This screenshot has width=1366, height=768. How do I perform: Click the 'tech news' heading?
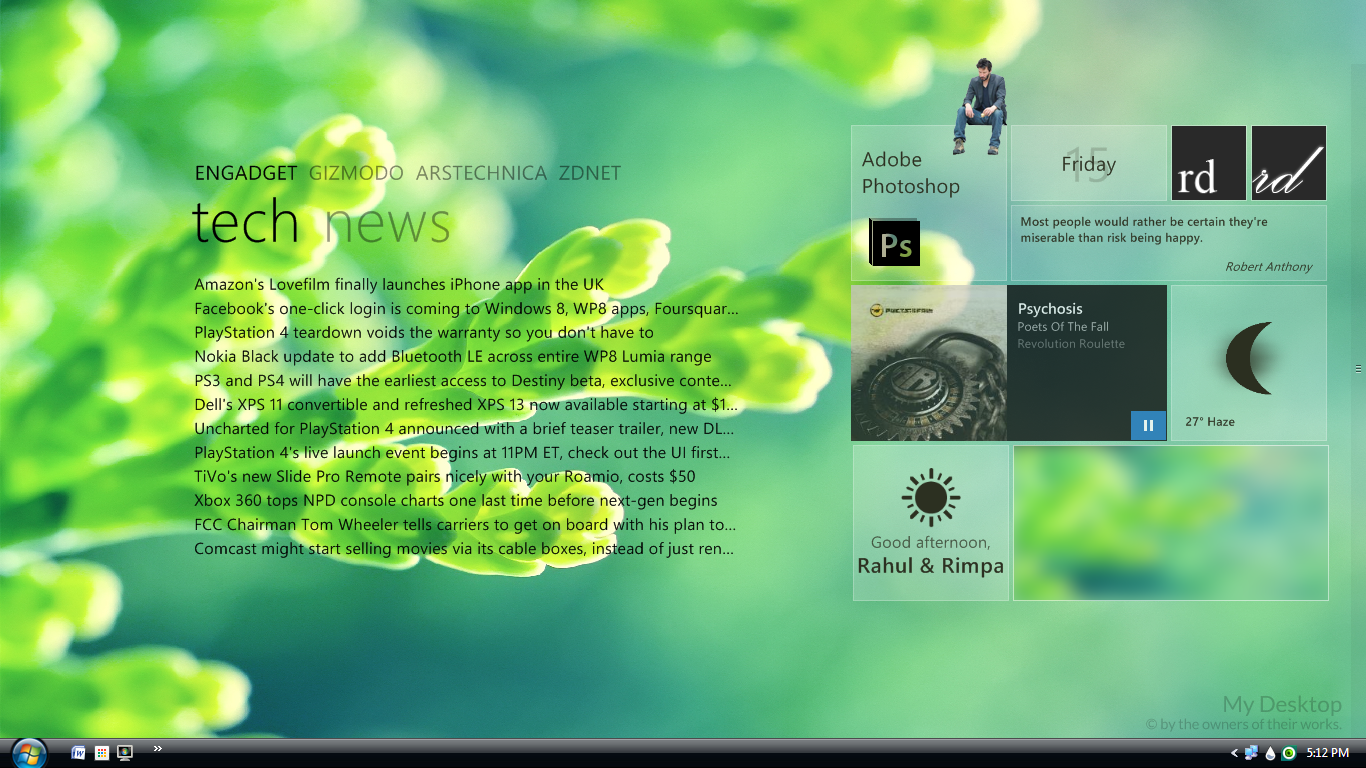(x=321, y=221)
